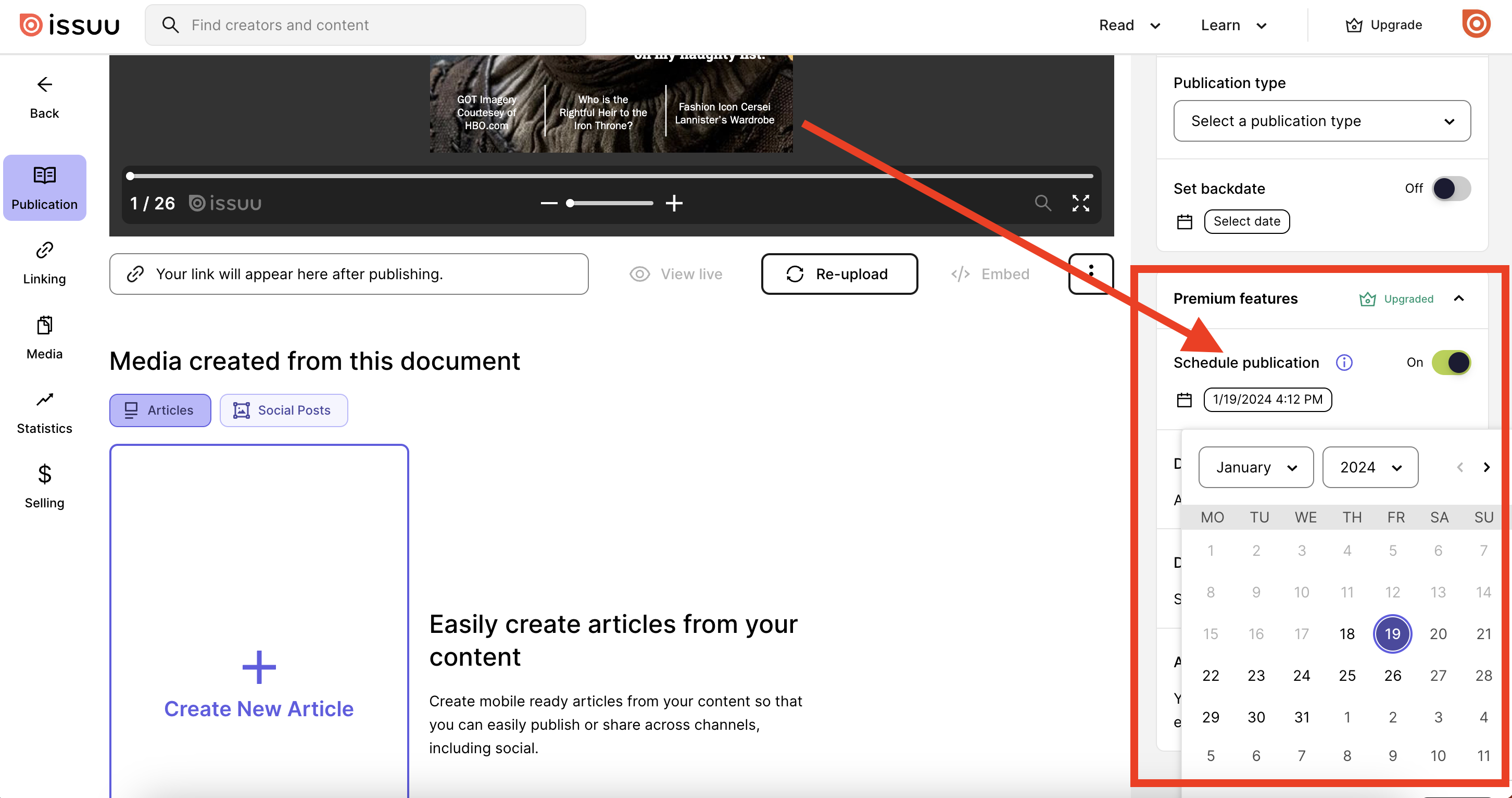Click the link chain icon in link field
The image size is (1512, 798).
(135, 273)
